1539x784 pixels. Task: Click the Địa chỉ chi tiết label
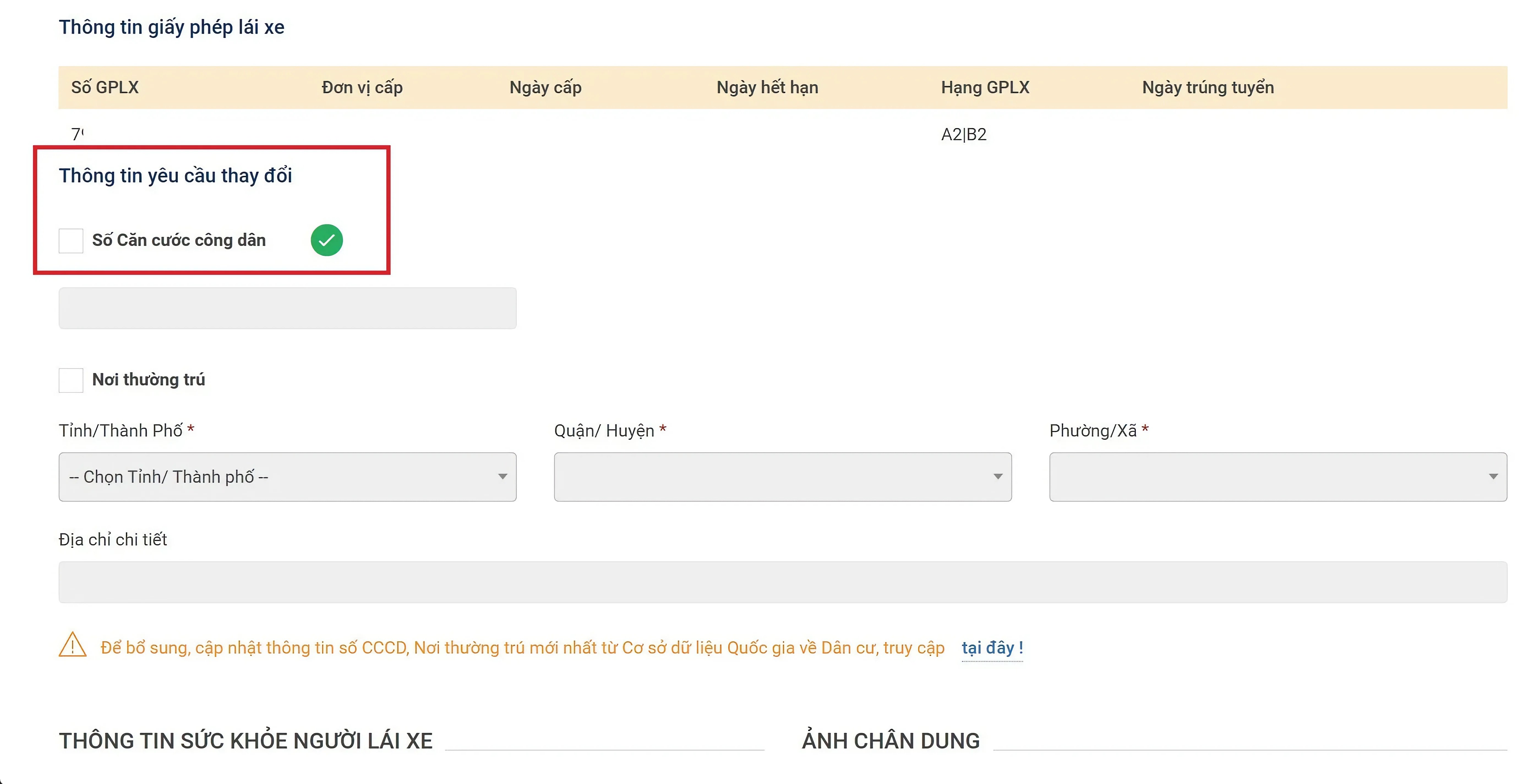[x=113, y=540]
